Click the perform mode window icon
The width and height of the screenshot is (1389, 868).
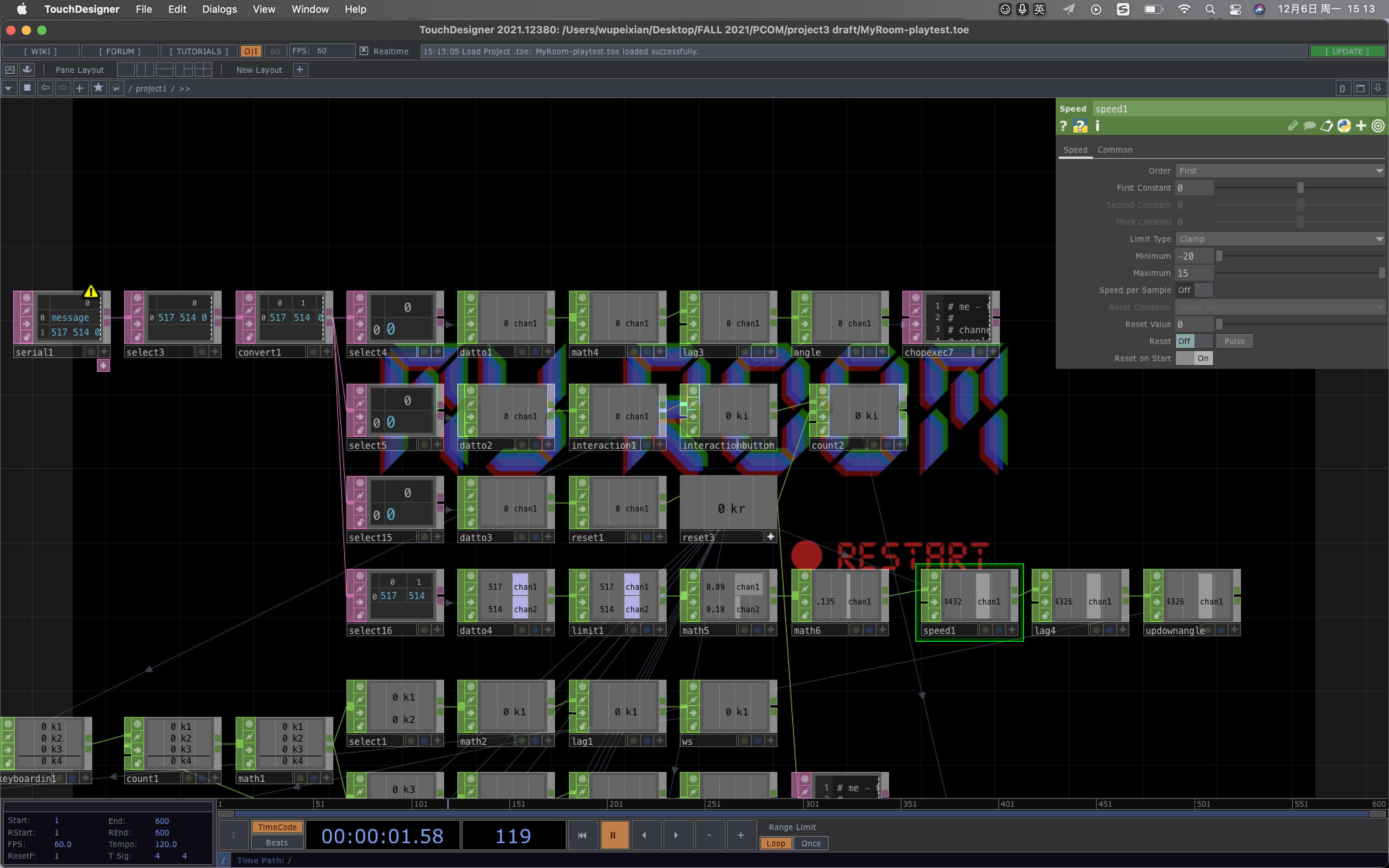click(x=10, y=69)
